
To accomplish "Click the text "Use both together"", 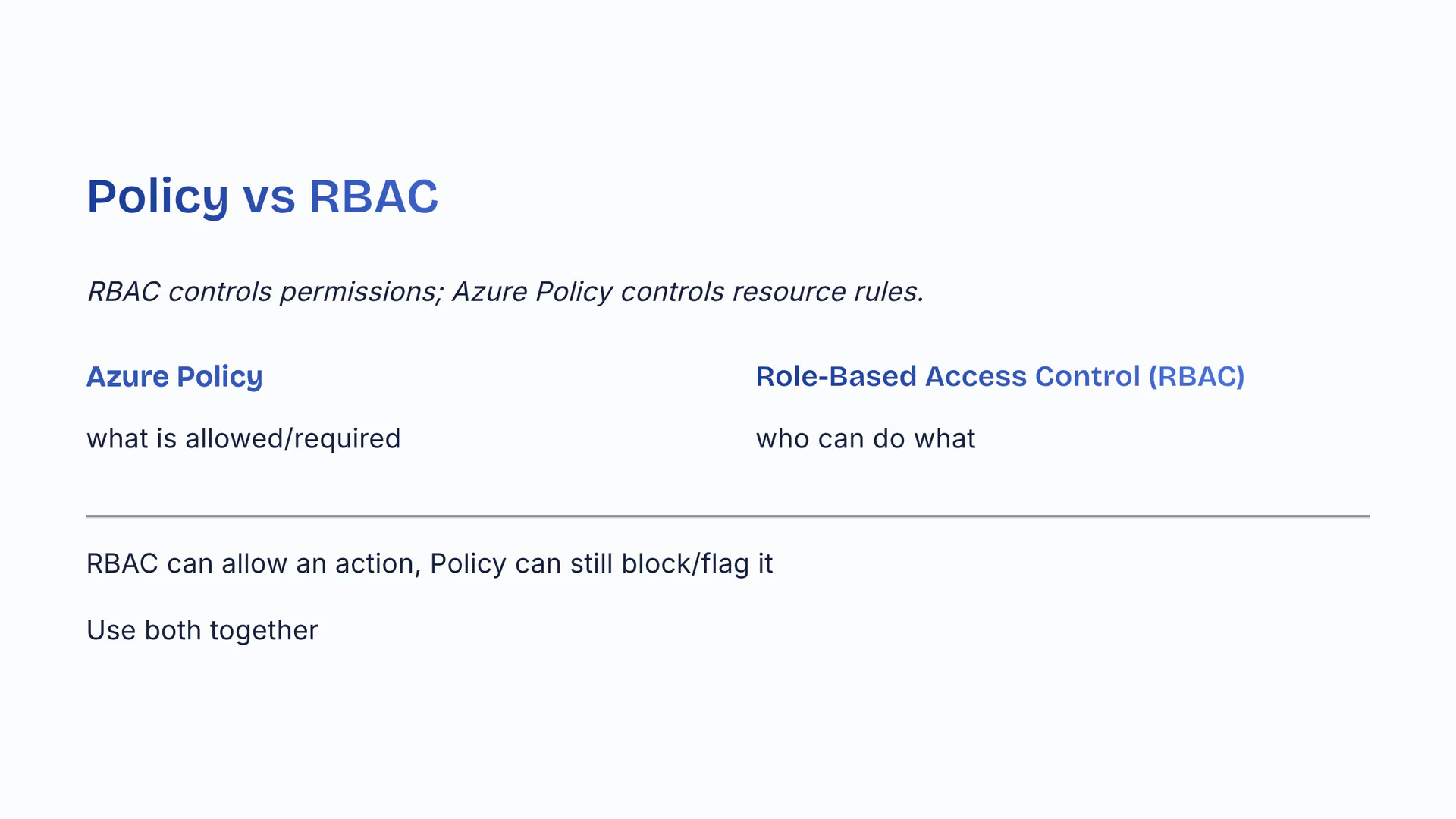I will coord(202,631).
